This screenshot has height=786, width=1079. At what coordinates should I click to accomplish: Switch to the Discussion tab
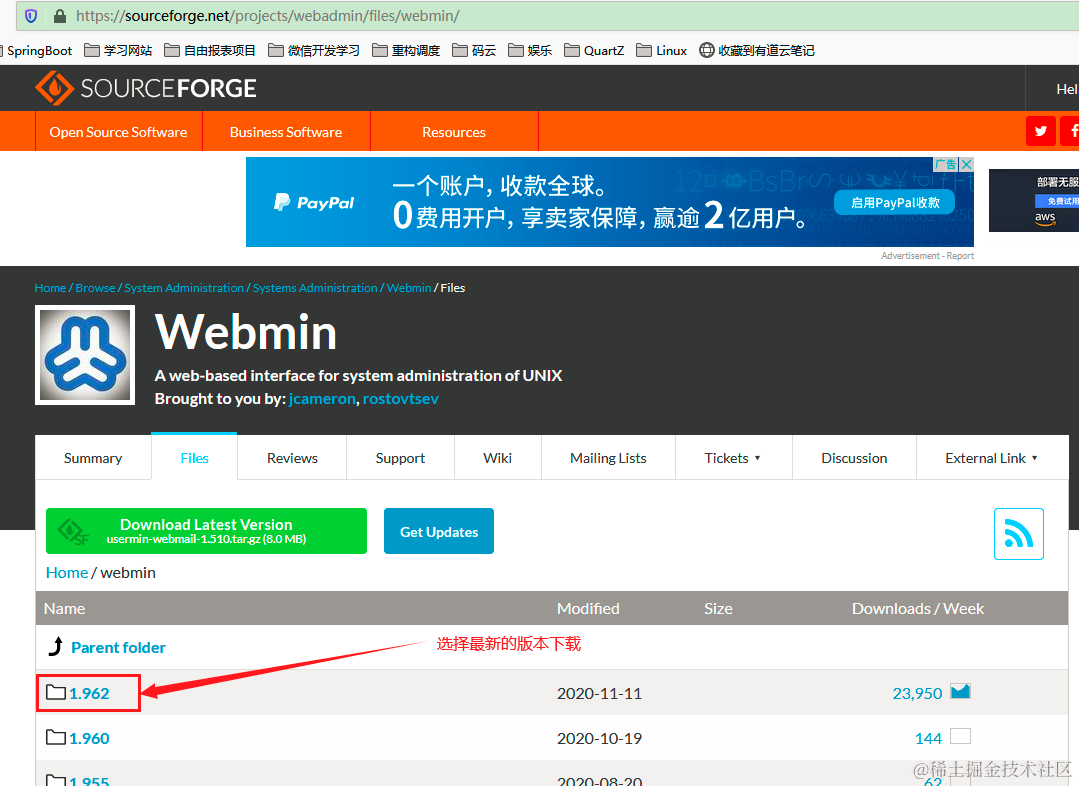[x=854, y=458]
